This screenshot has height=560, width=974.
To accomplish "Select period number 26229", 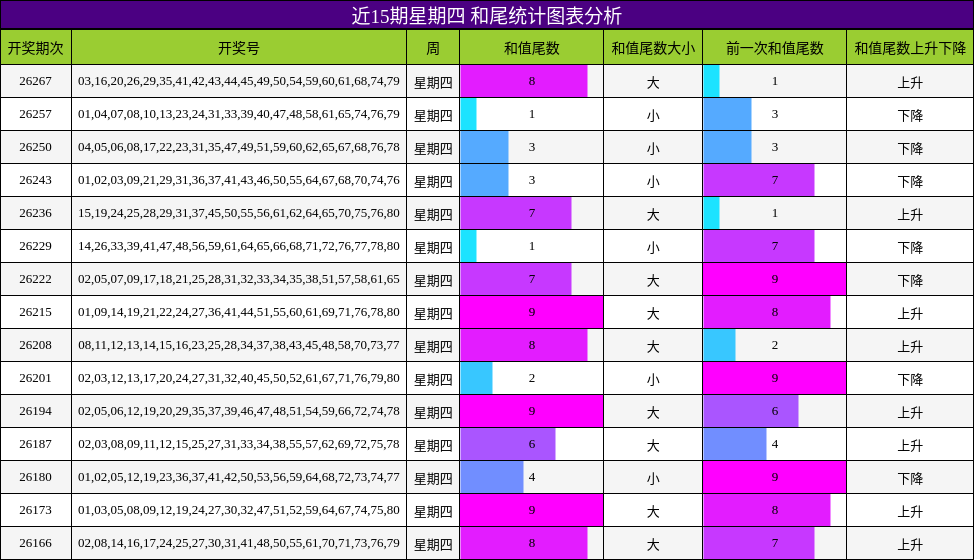I will click(x=35, y=246).
